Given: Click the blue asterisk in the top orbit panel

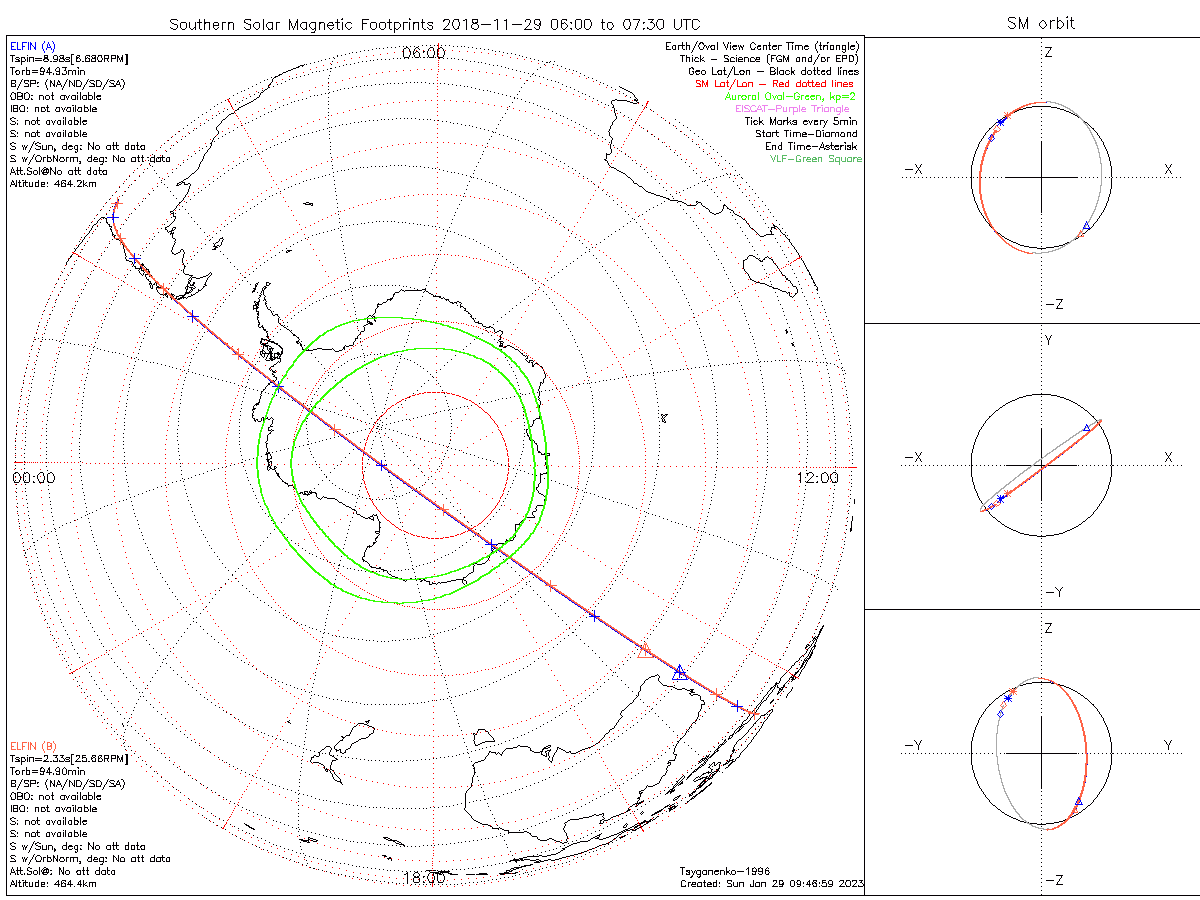Looking at the screenshot, I should (1001, 122).
